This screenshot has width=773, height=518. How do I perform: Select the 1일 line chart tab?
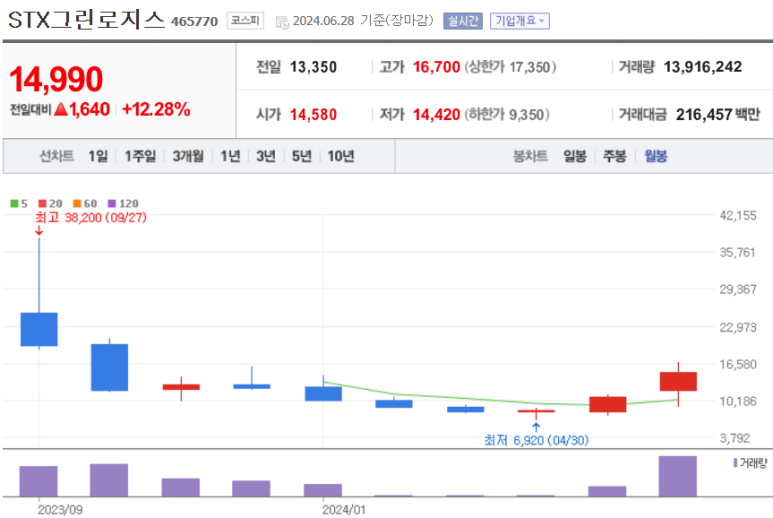tap(98, 156)
